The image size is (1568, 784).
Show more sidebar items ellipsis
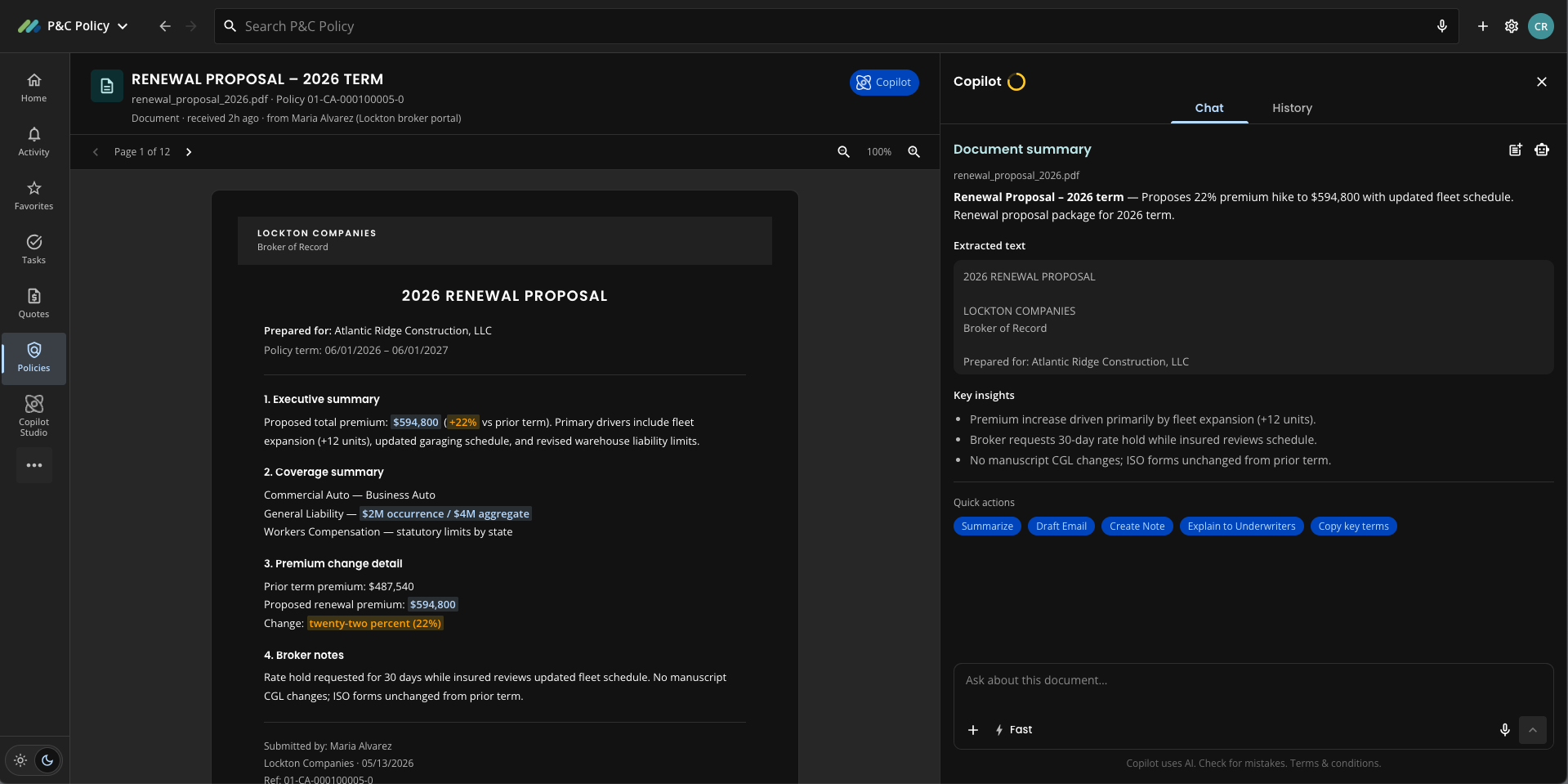[x=34, y=465]
